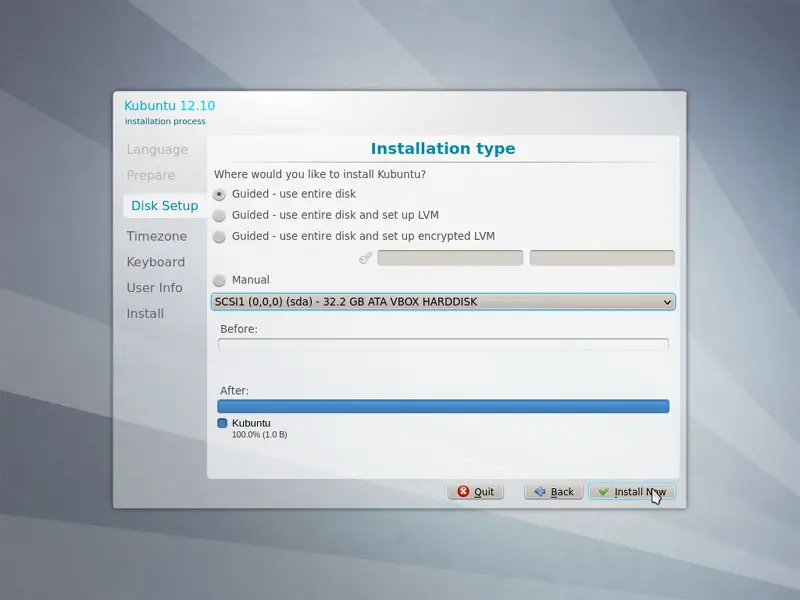Open the Language step in the sidebar

click(x=157, y=149)
